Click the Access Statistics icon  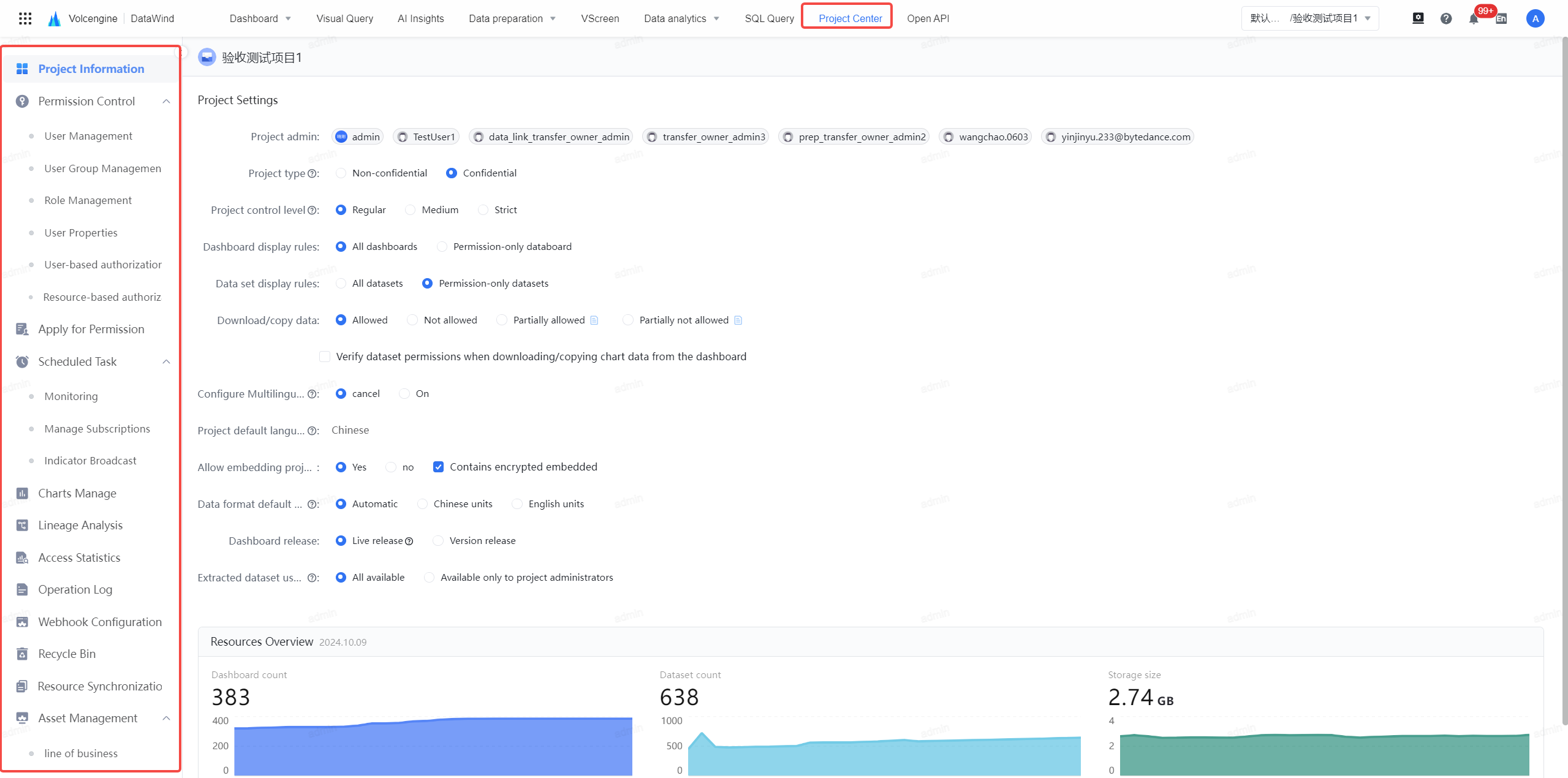[x=22, y=557]
